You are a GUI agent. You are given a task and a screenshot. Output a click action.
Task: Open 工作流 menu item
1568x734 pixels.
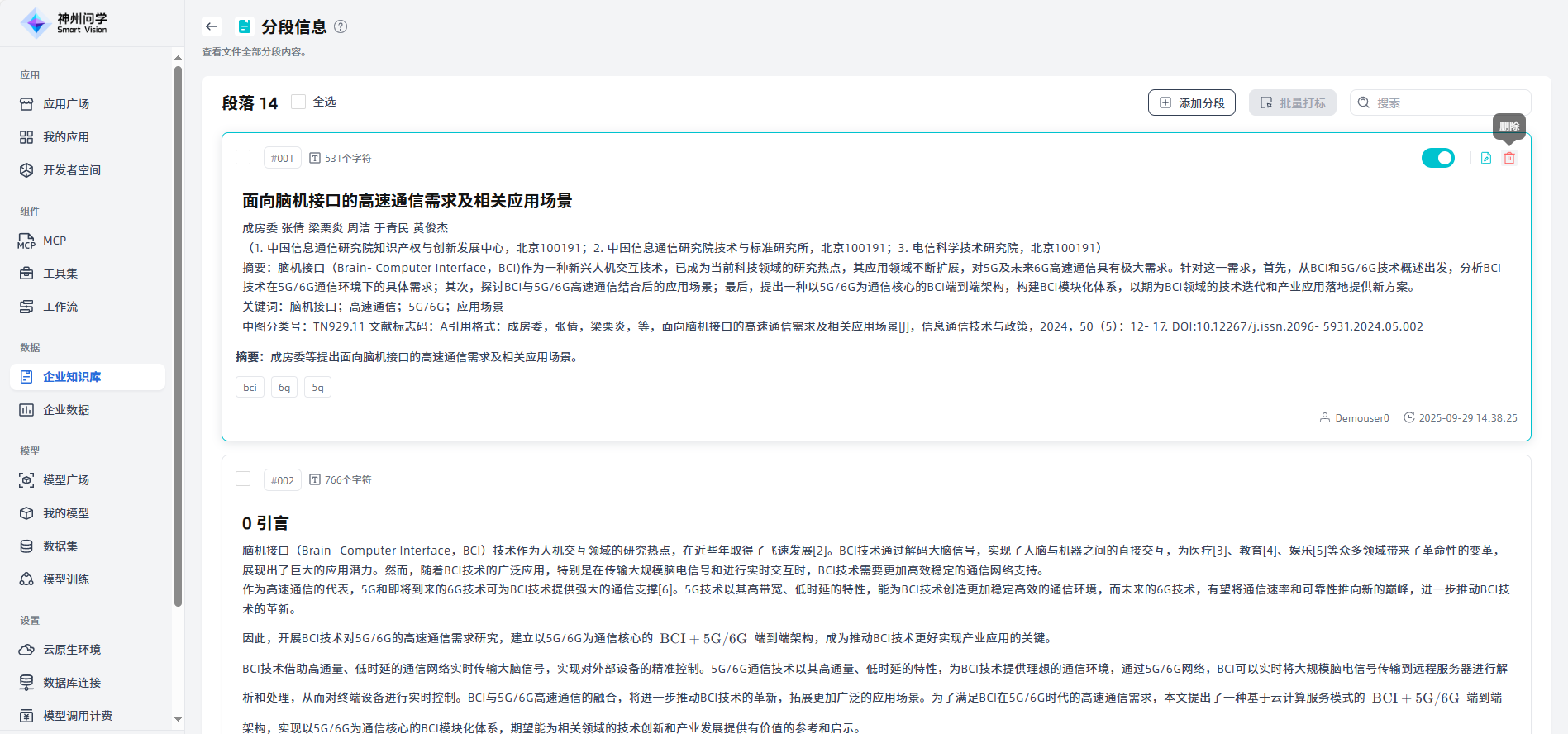(x=60, y=307)
